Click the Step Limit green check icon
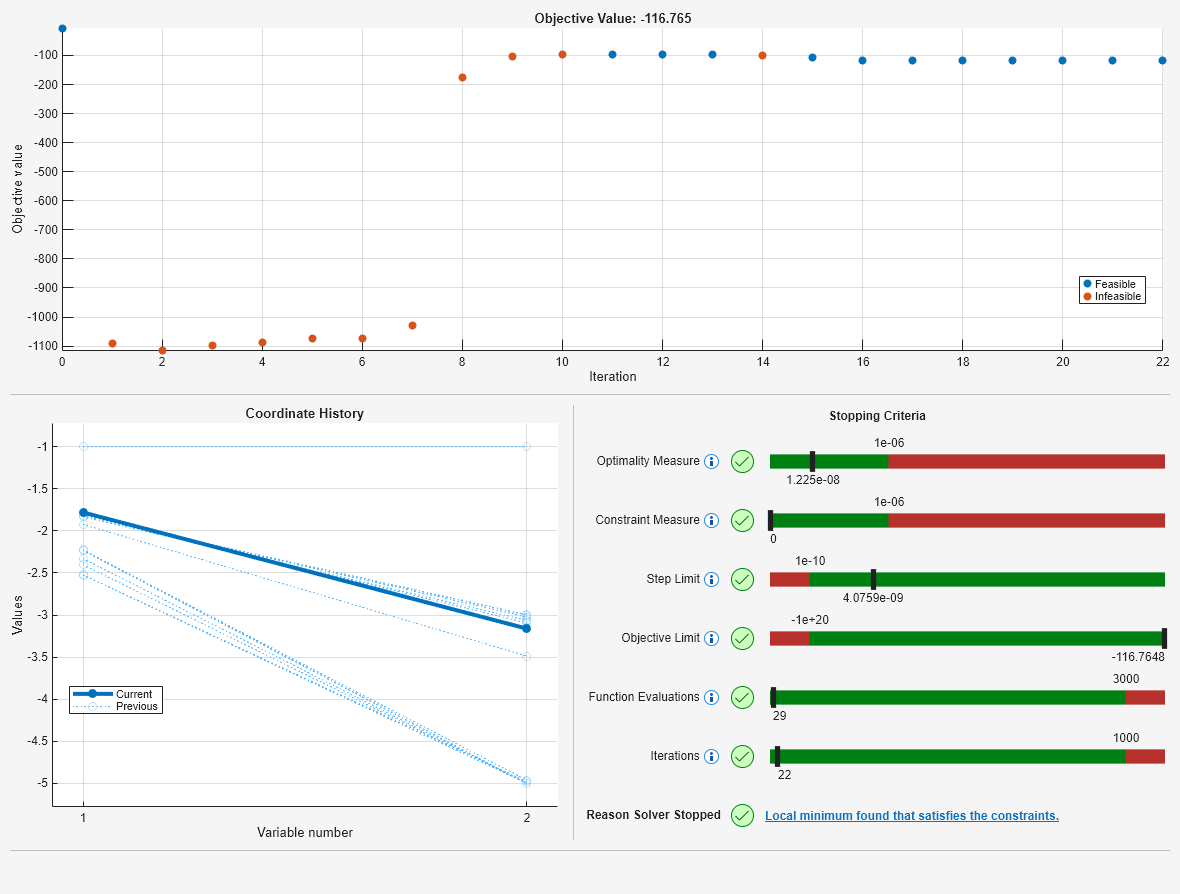 pos(742,580)
